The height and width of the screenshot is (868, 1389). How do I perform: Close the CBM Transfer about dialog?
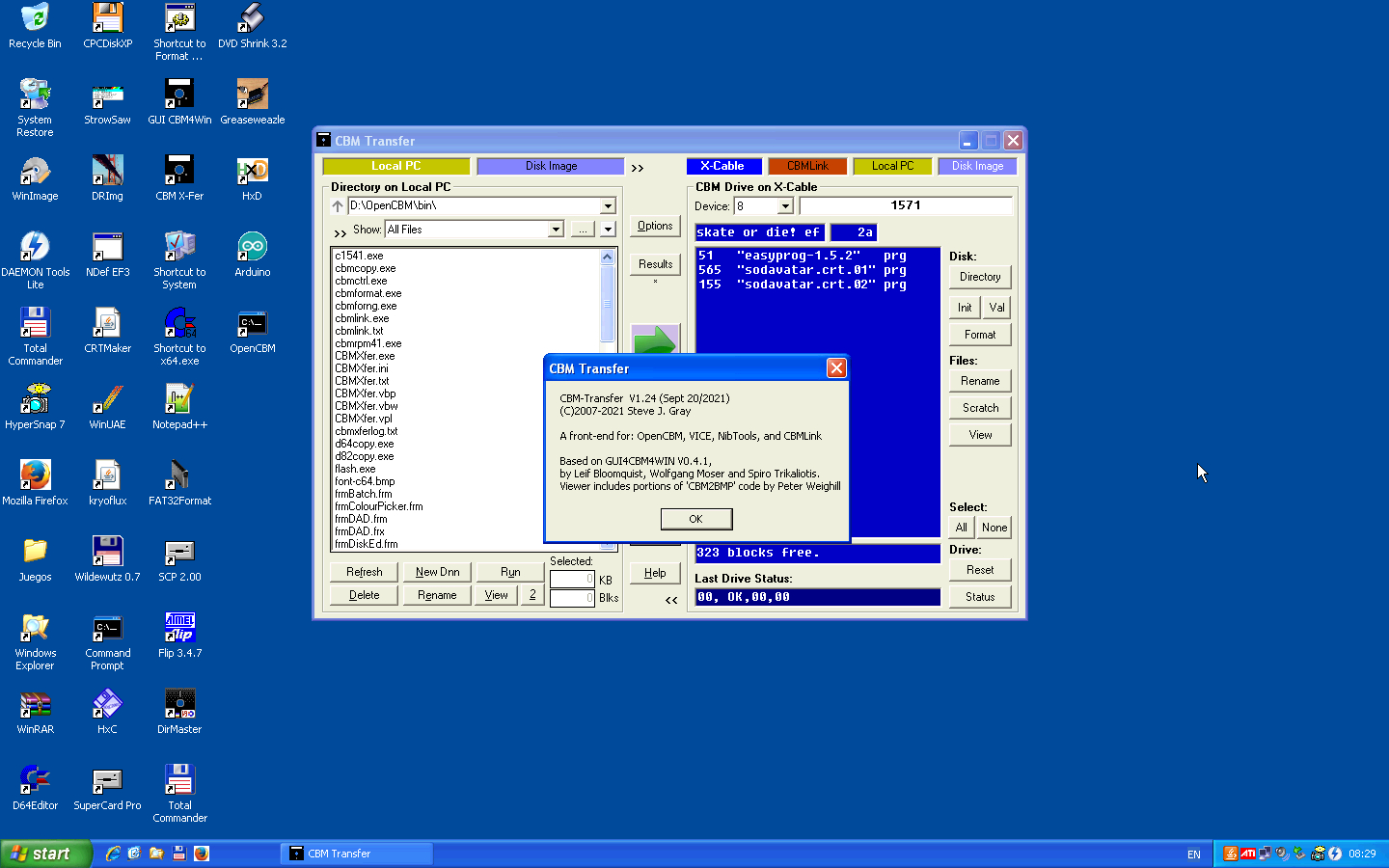[836, 368]
